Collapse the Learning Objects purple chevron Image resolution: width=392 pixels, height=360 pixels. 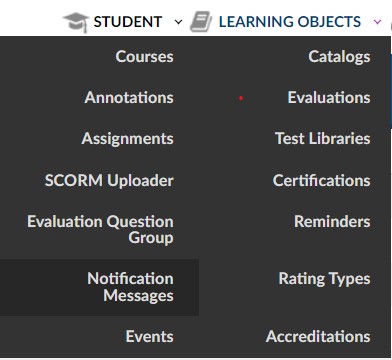pos(377,22)
